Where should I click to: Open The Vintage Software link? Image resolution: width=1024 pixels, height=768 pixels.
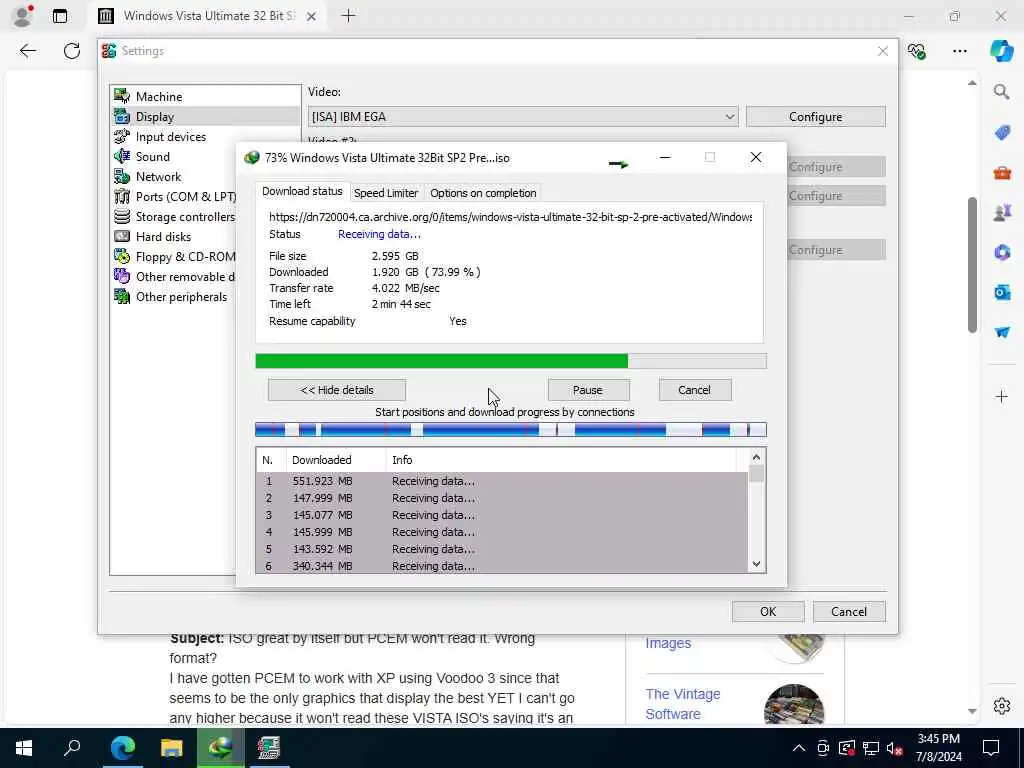[682, 703]
